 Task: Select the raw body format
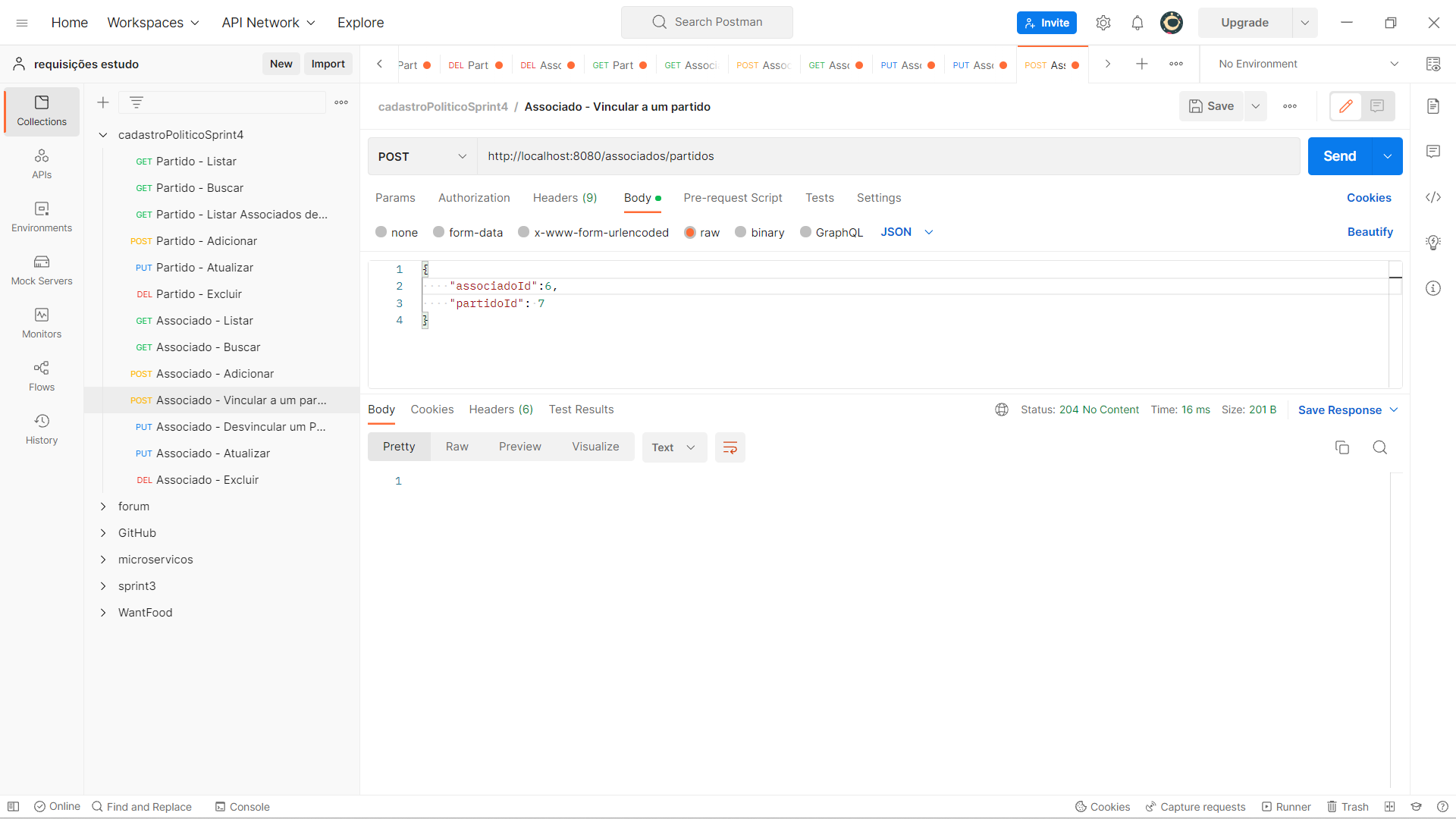[701, 232]
